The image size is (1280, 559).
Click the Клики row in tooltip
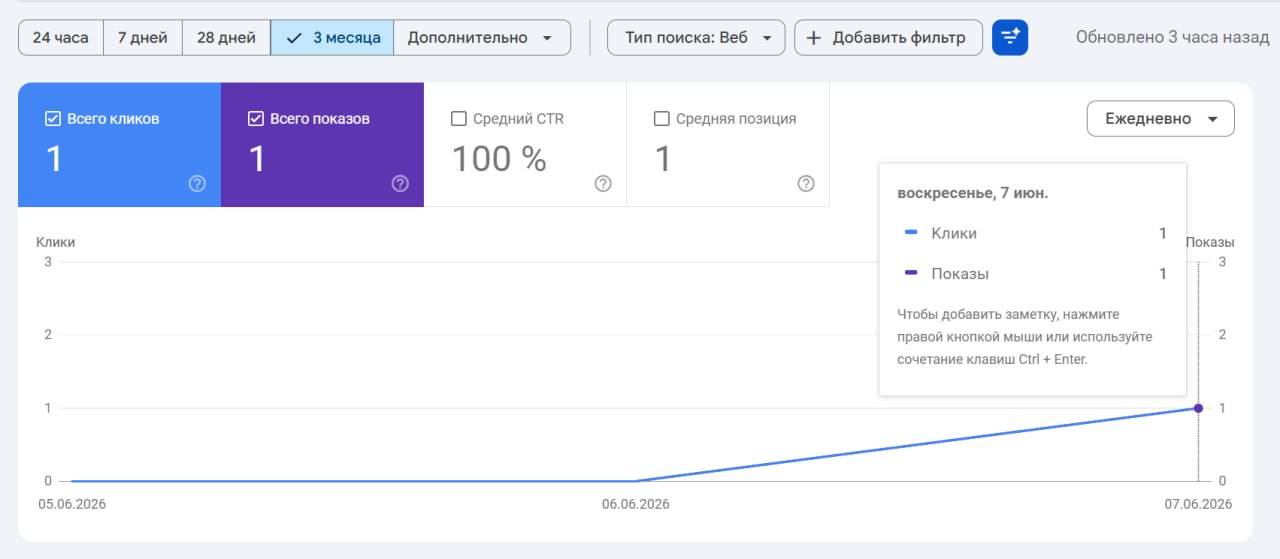coord(1034,233)
